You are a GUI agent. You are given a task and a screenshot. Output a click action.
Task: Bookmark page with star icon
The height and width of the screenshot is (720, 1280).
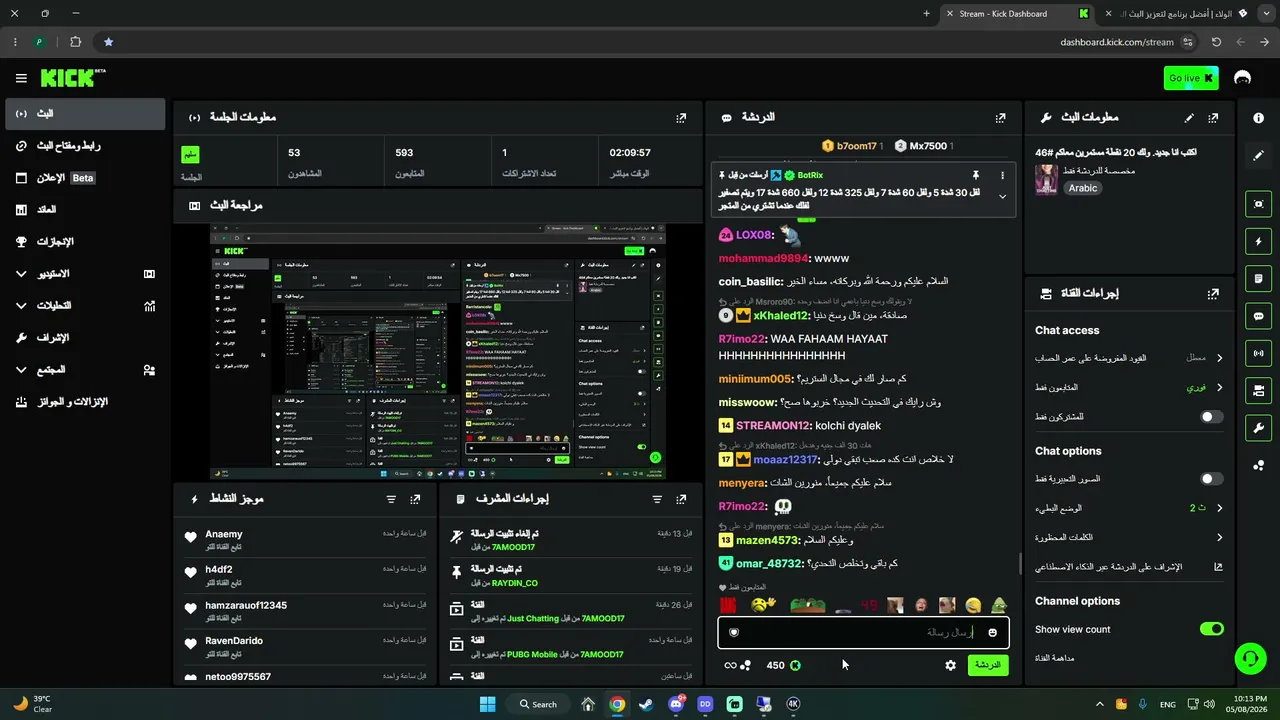[108, 42]
